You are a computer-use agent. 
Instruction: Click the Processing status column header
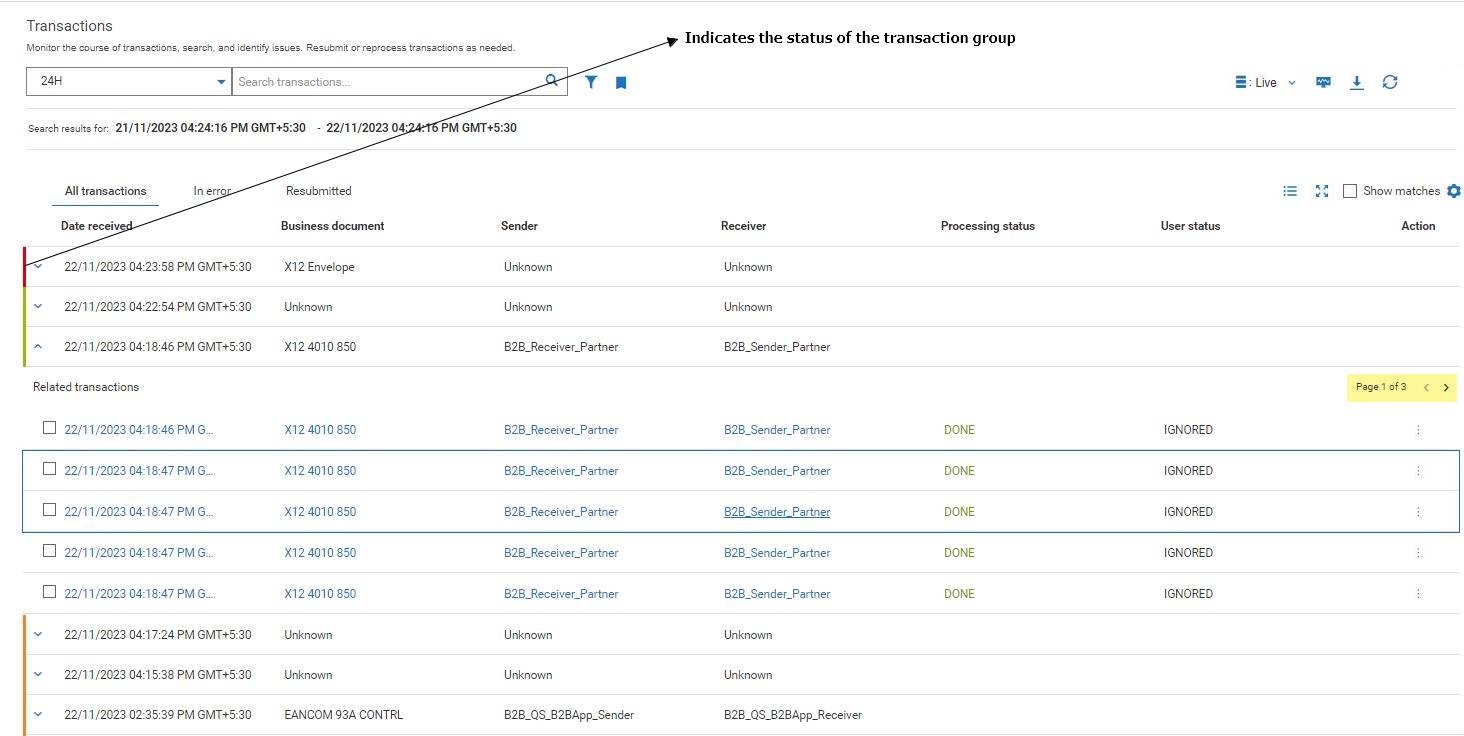point(988,226)
